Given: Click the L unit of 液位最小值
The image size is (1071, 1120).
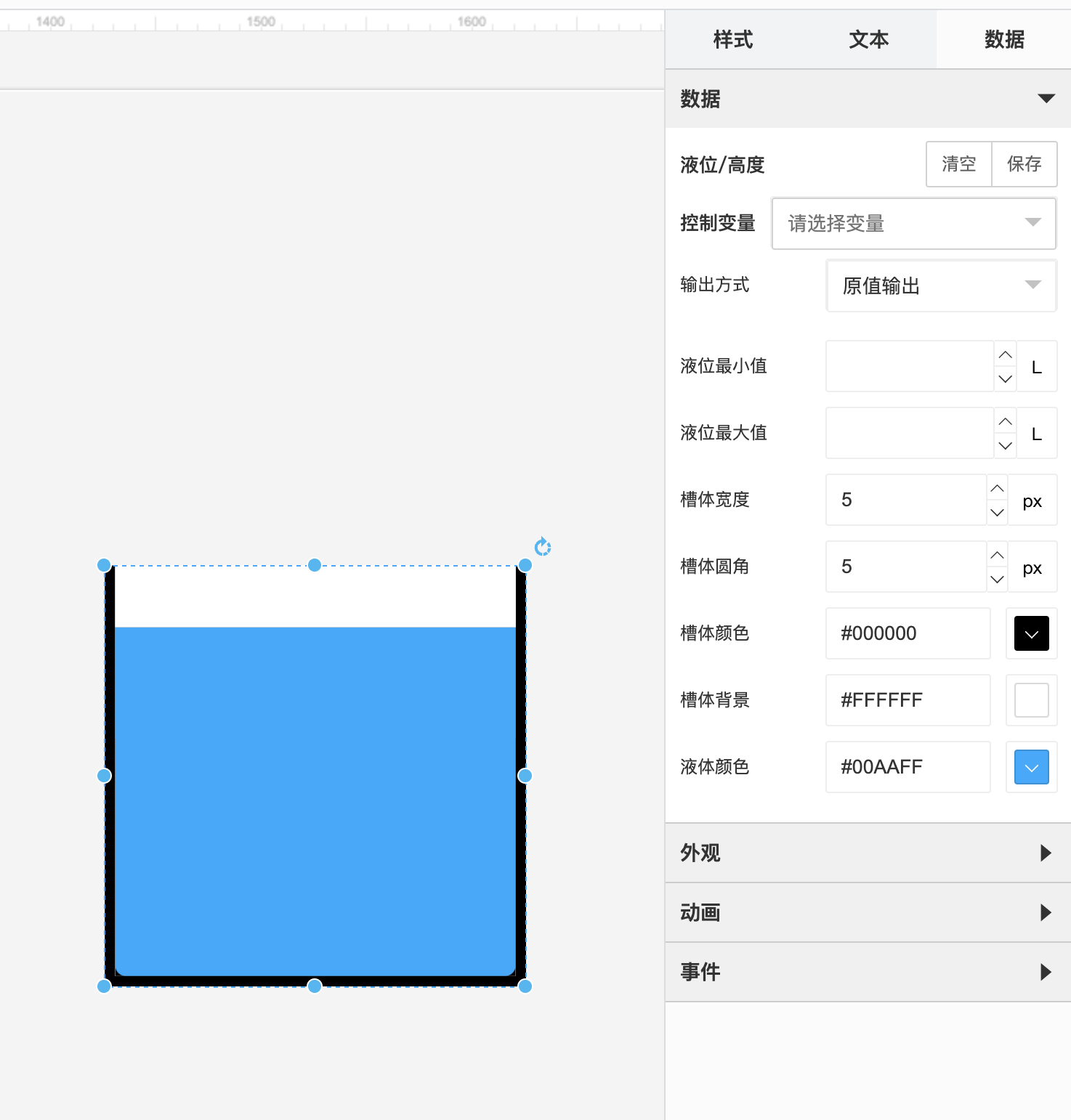Looking at the screenshot, I should tap(1037, 367).
